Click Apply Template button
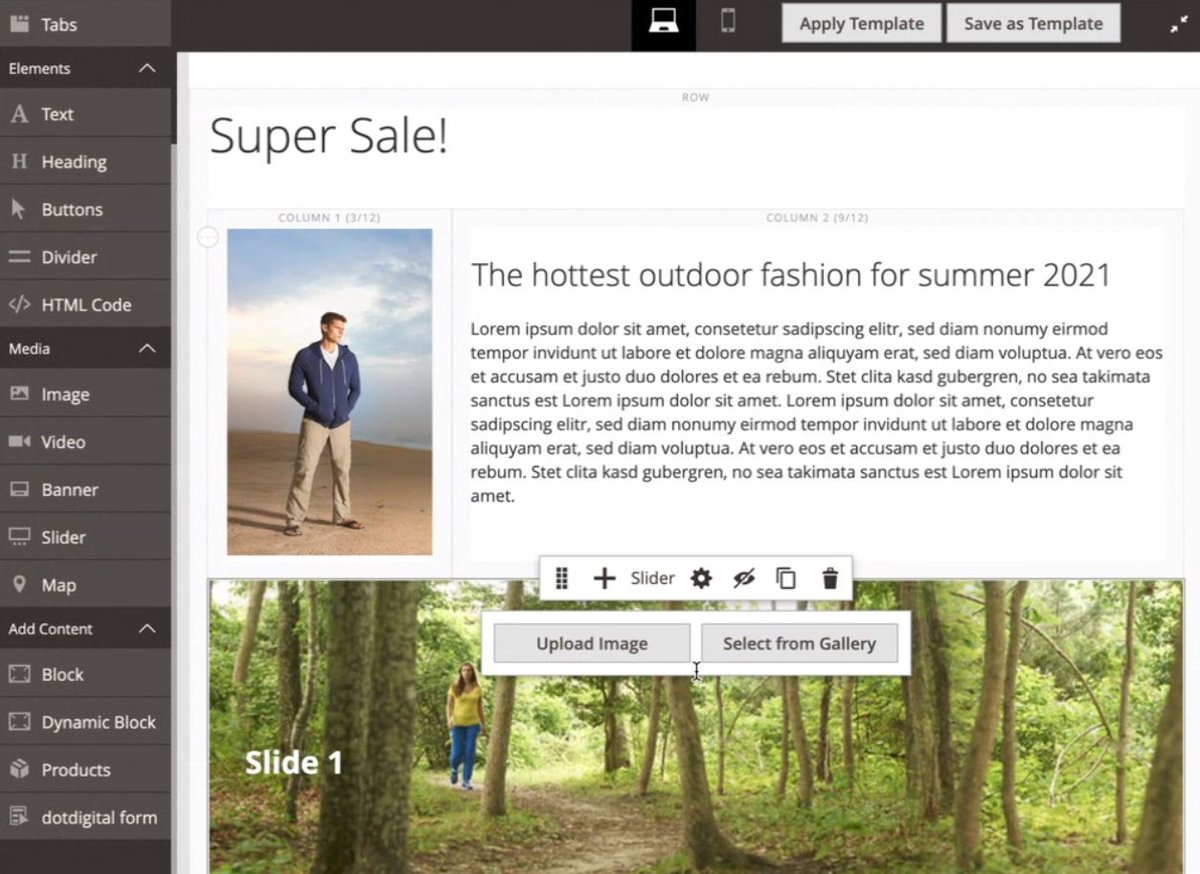The height and width of the screenshot is (874, 1200). point(861,24)
